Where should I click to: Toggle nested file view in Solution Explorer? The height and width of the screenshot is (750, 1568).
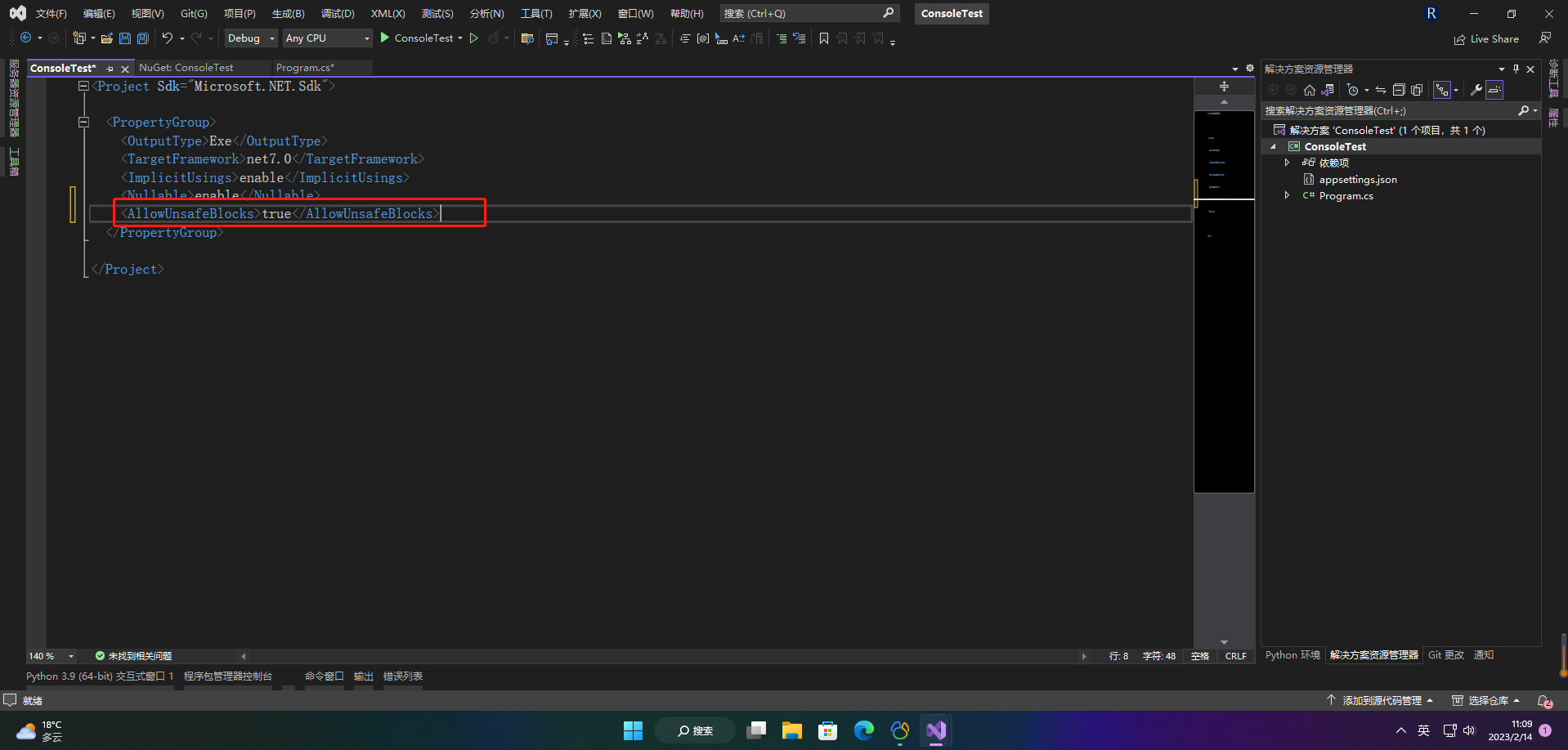1442,90
